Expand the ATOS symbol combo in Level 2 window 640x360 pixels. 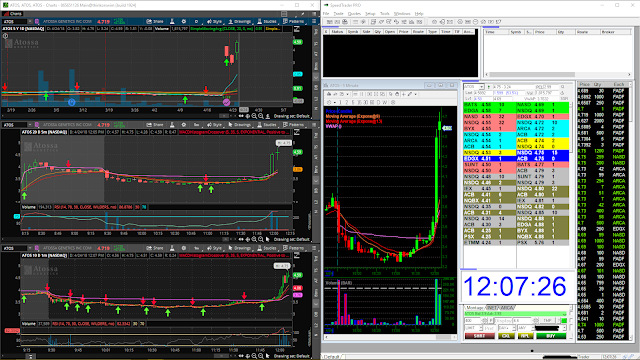pos(482,87)
